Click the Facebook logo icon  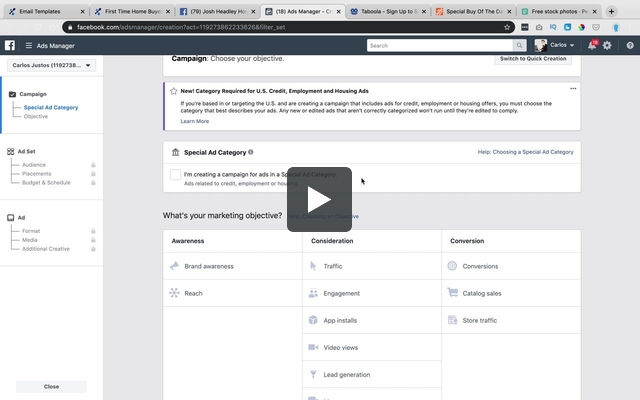pos(10,45)
